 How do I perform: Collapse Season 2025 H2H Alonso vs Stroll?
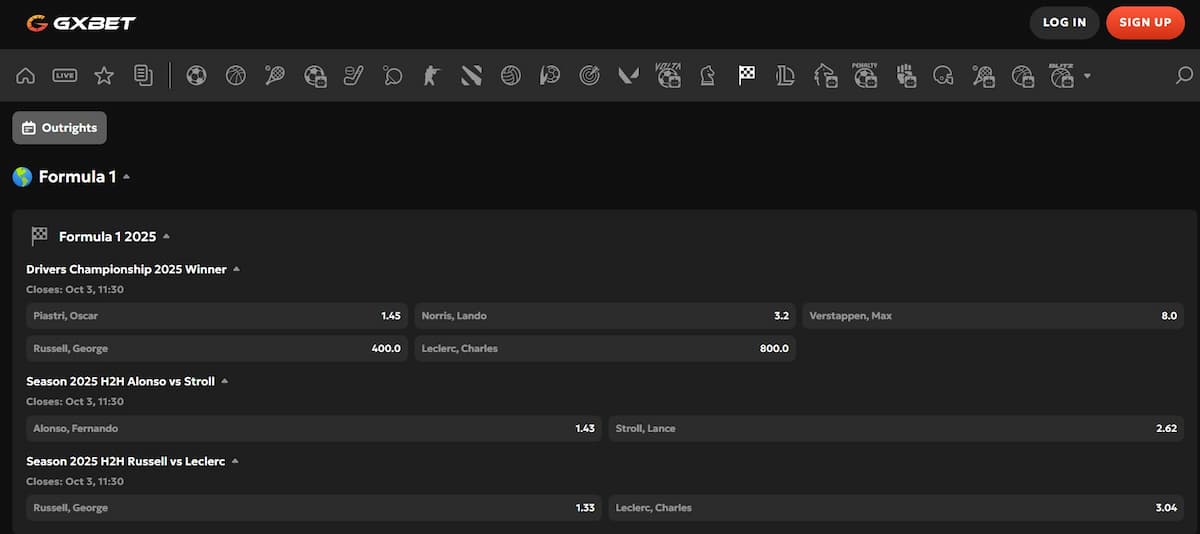225,381
